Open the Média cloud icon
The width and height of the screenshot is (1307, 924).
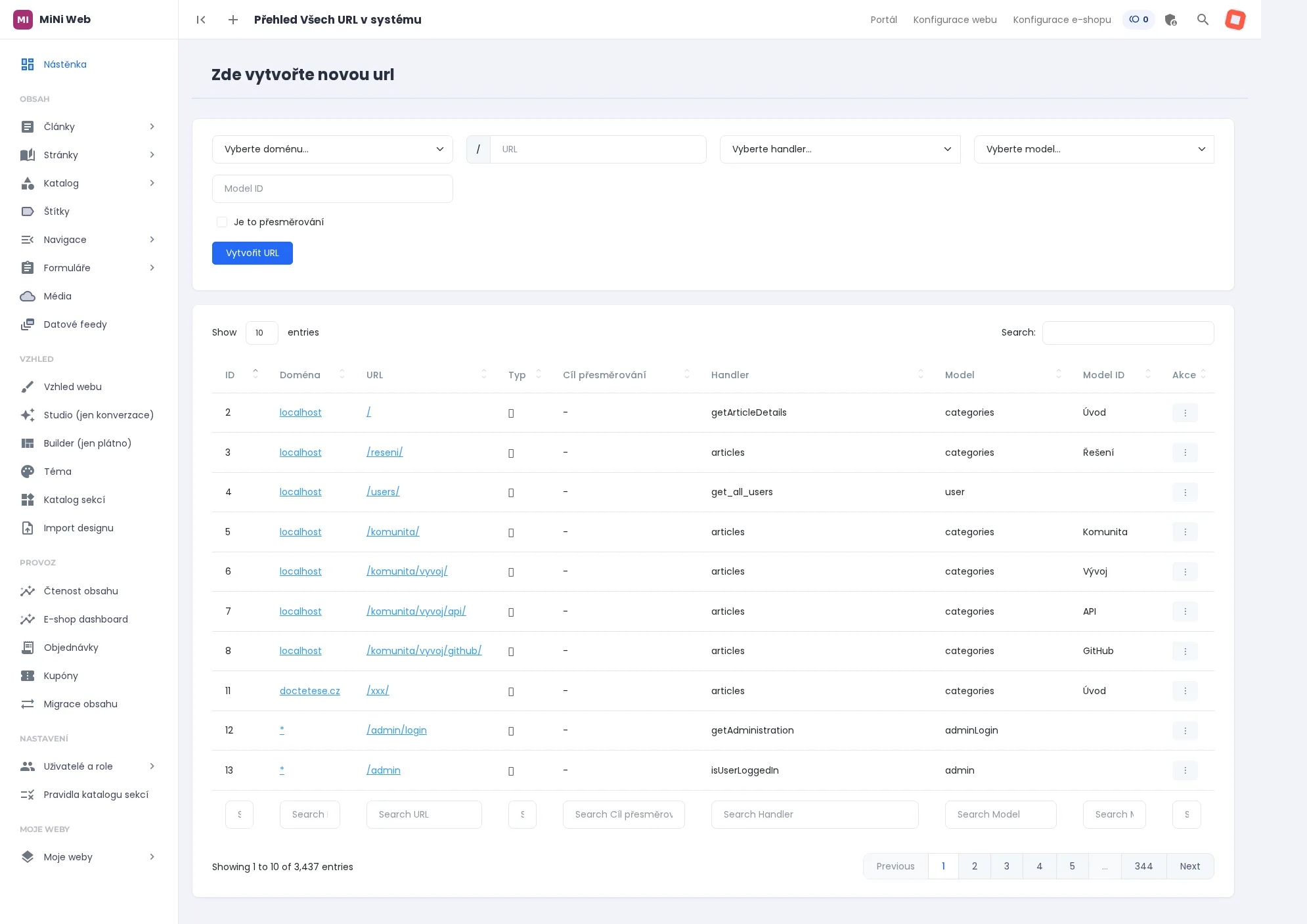point(28,296)
